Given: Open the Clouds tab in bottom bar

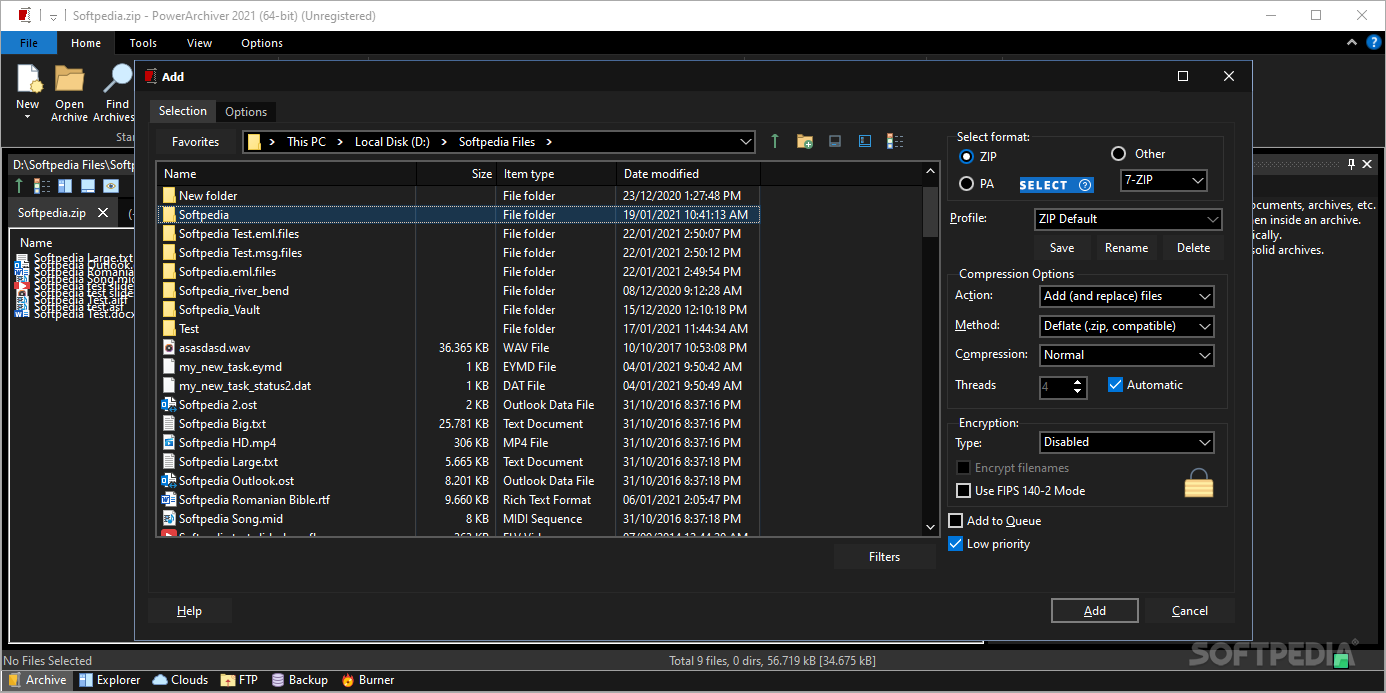Looking at the screenshot, I should [180, 680].
